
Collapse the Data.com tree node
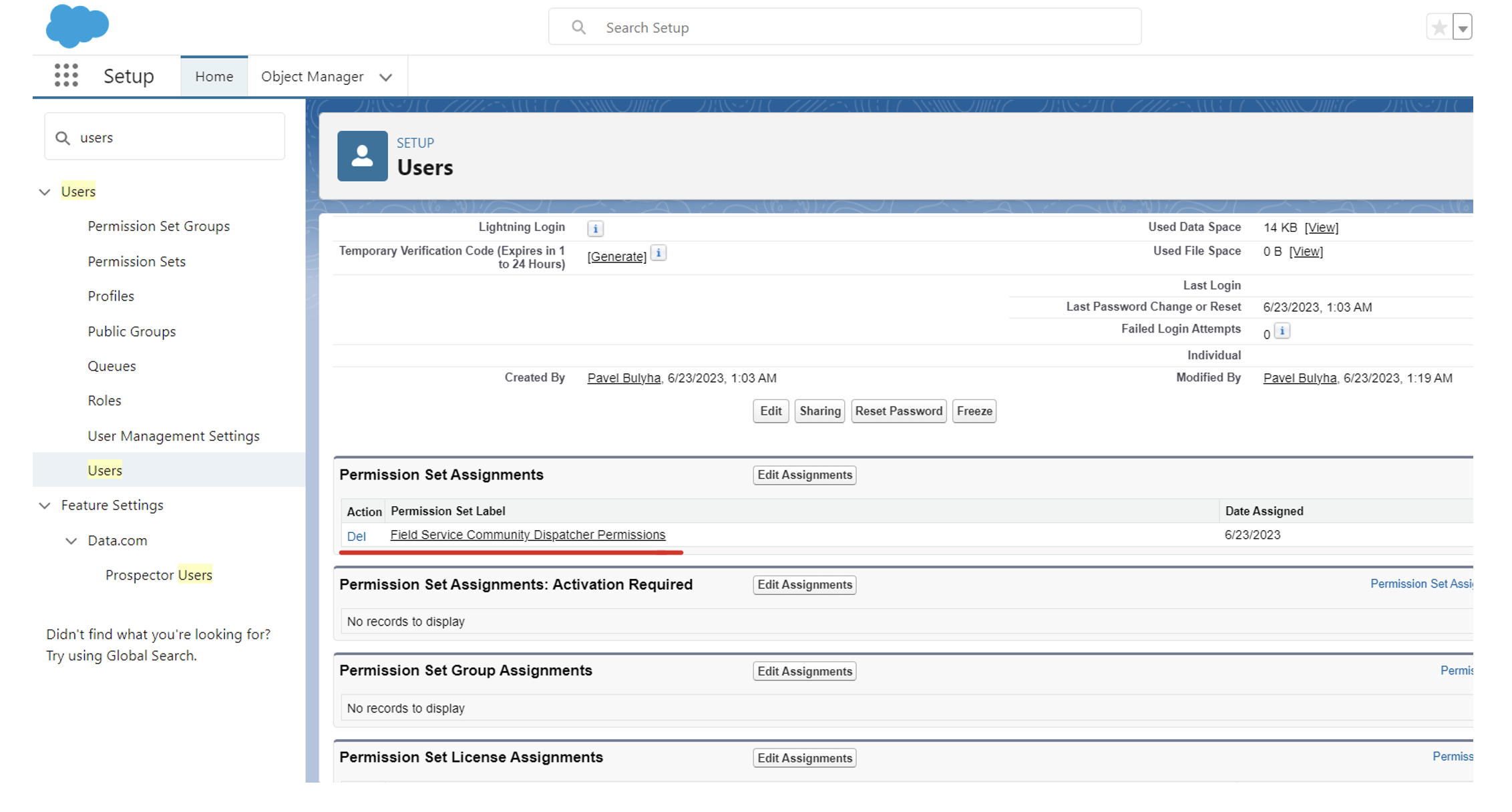(71, 541)
